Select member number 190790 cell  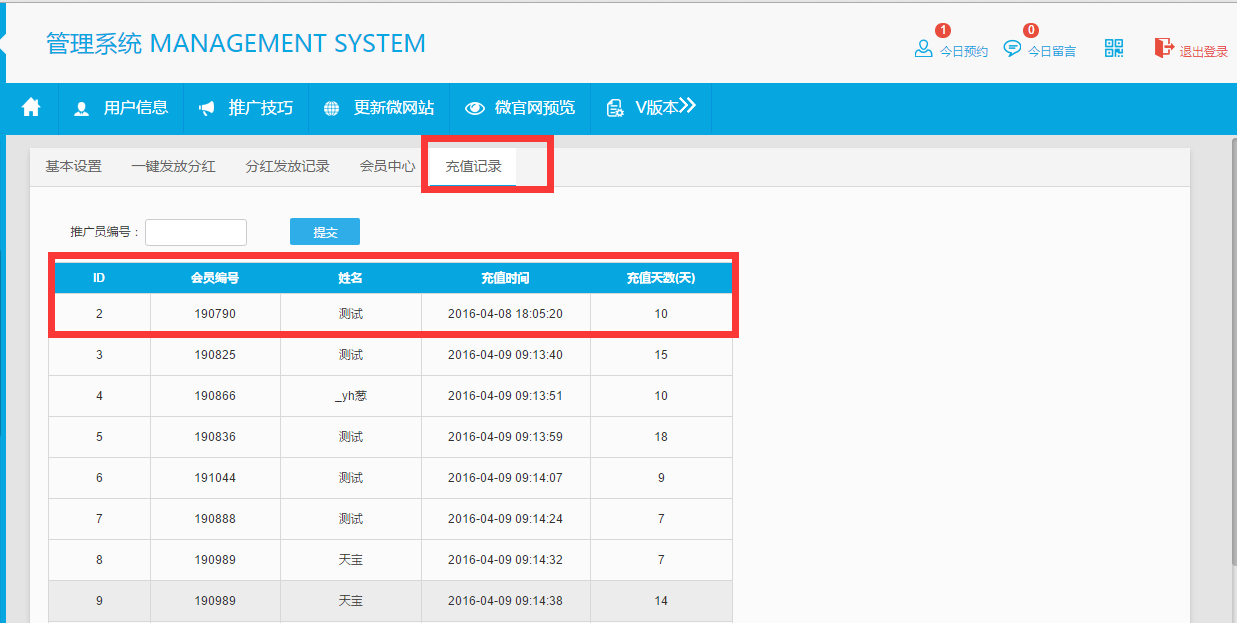215,314
